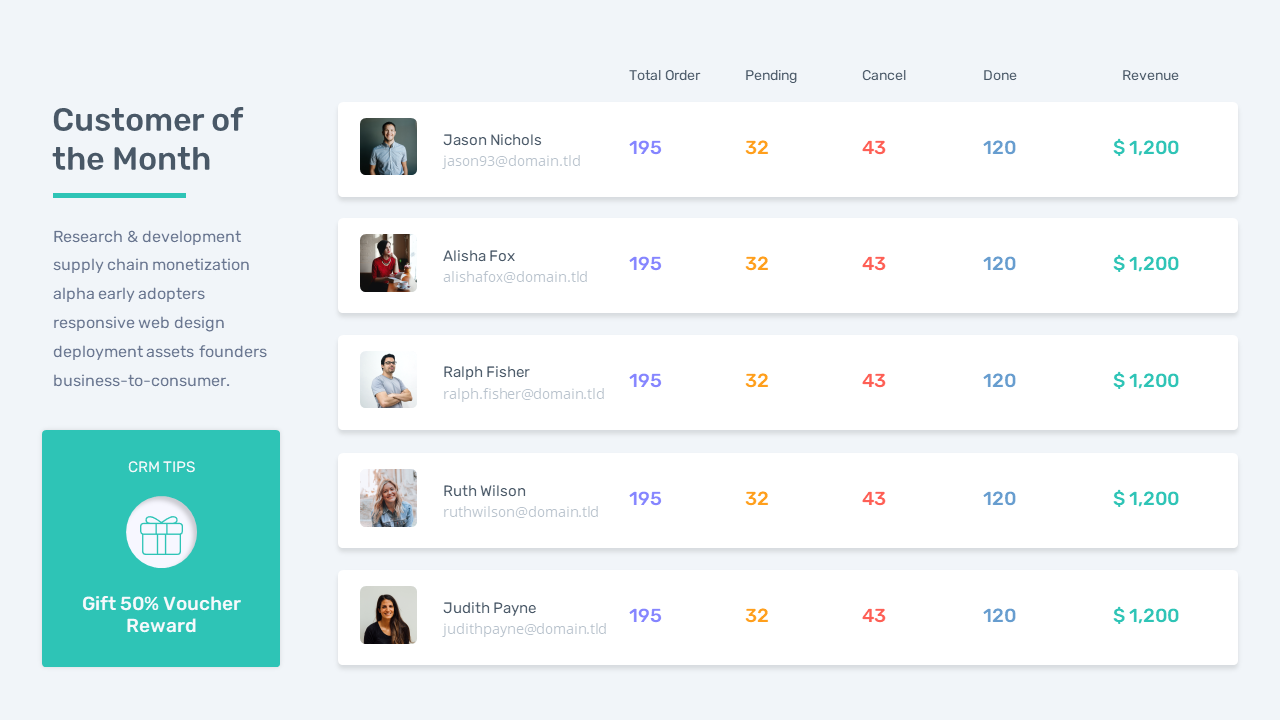The image size is (1280, 720).
Task: Choose the name Judith Payne
Action: [x=490, y=608]
